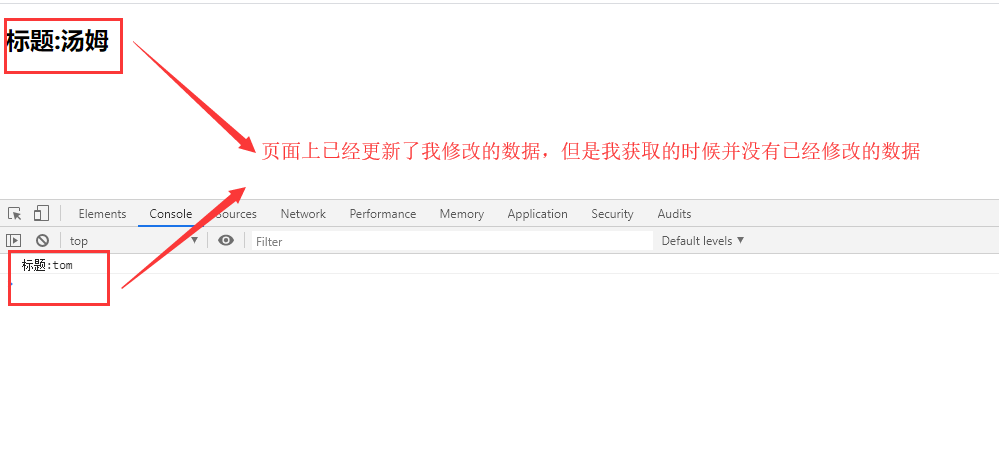Open the top context dropdown
This screenshot has height=450, width=999.
[x=134, y=240]
